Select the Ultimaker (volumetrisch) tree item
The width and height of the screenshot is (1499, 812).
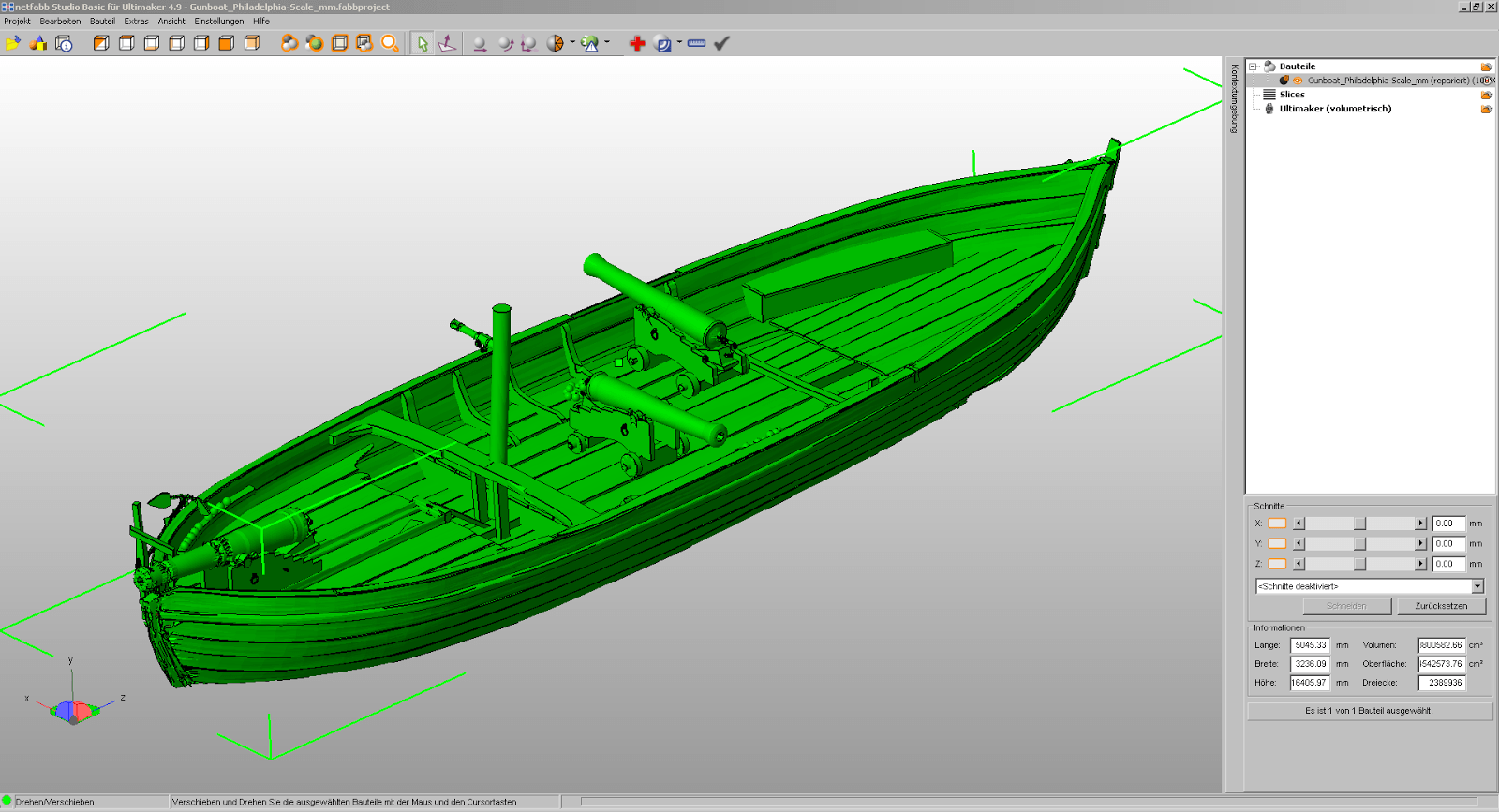click(1335, 109)
